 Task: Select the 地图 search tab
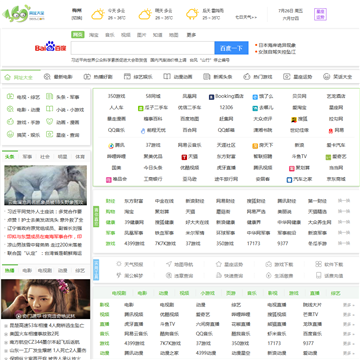click(x=174, y=35)
